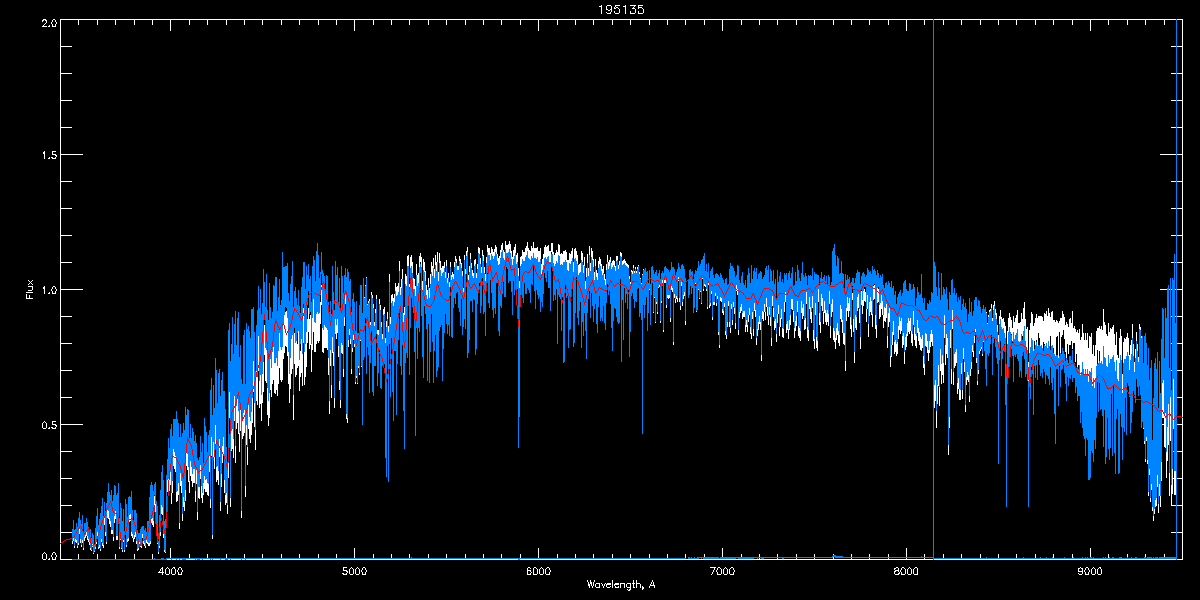1200x600 pixels.
Task: Click the deep blue absorption line near 5200
Action: (387, 450)
